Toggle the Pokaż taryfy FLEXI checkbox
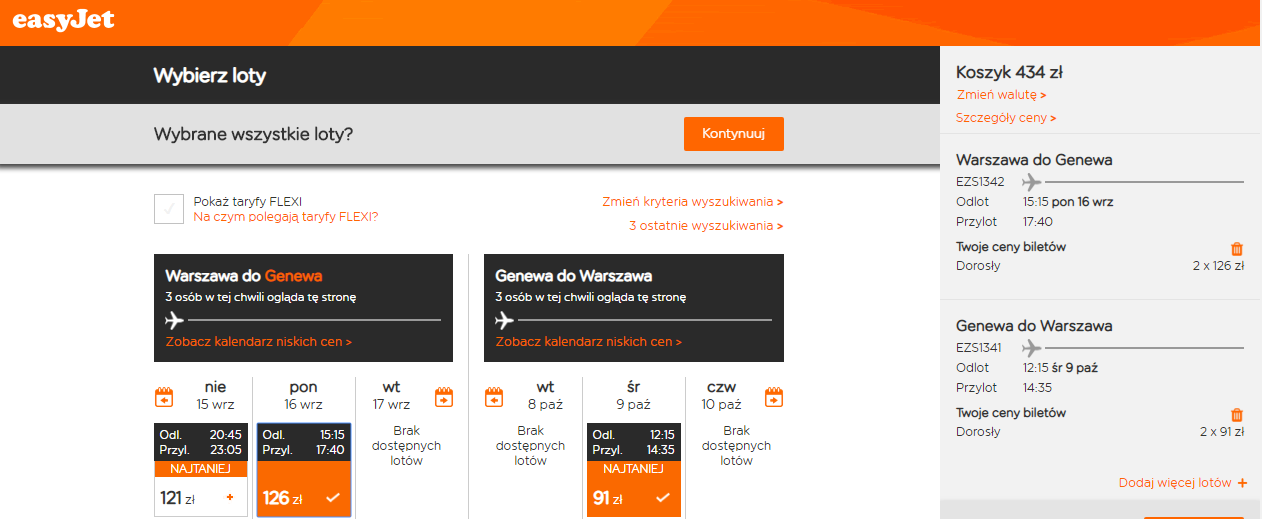Screen dimensions: 1262x519 point(169,209)
